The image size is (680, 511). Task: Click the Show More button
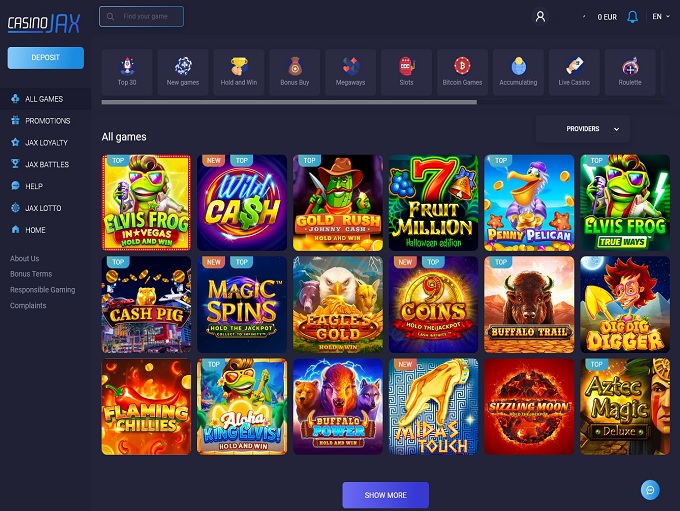tap(386, 495)
